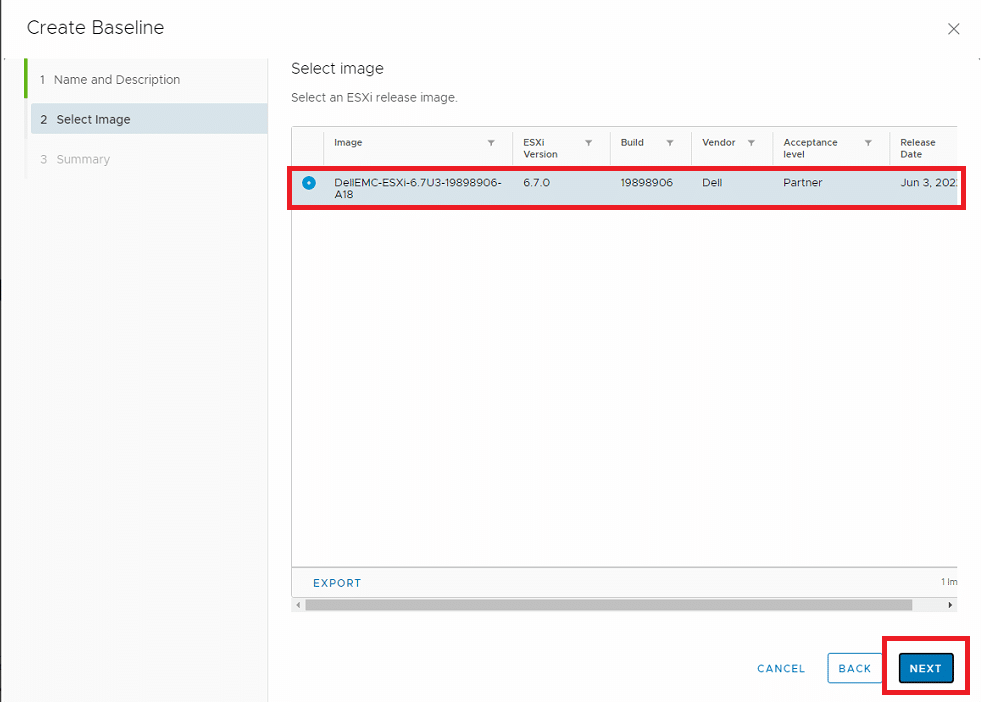The height and width of the screenshot is (702, 982).
Task: Click the horizontal scrollbar right arrow
Action: tap(950, 605)
